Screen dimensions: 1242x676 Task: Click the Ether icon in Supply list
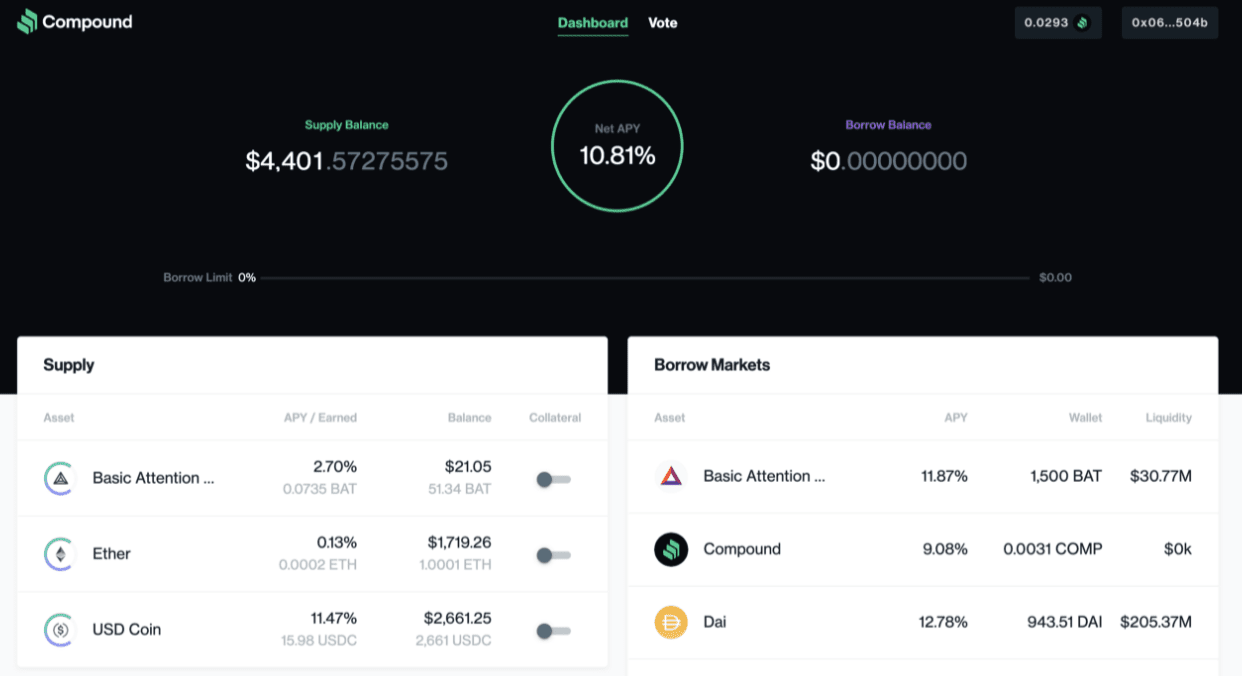[x=60, y=554]
